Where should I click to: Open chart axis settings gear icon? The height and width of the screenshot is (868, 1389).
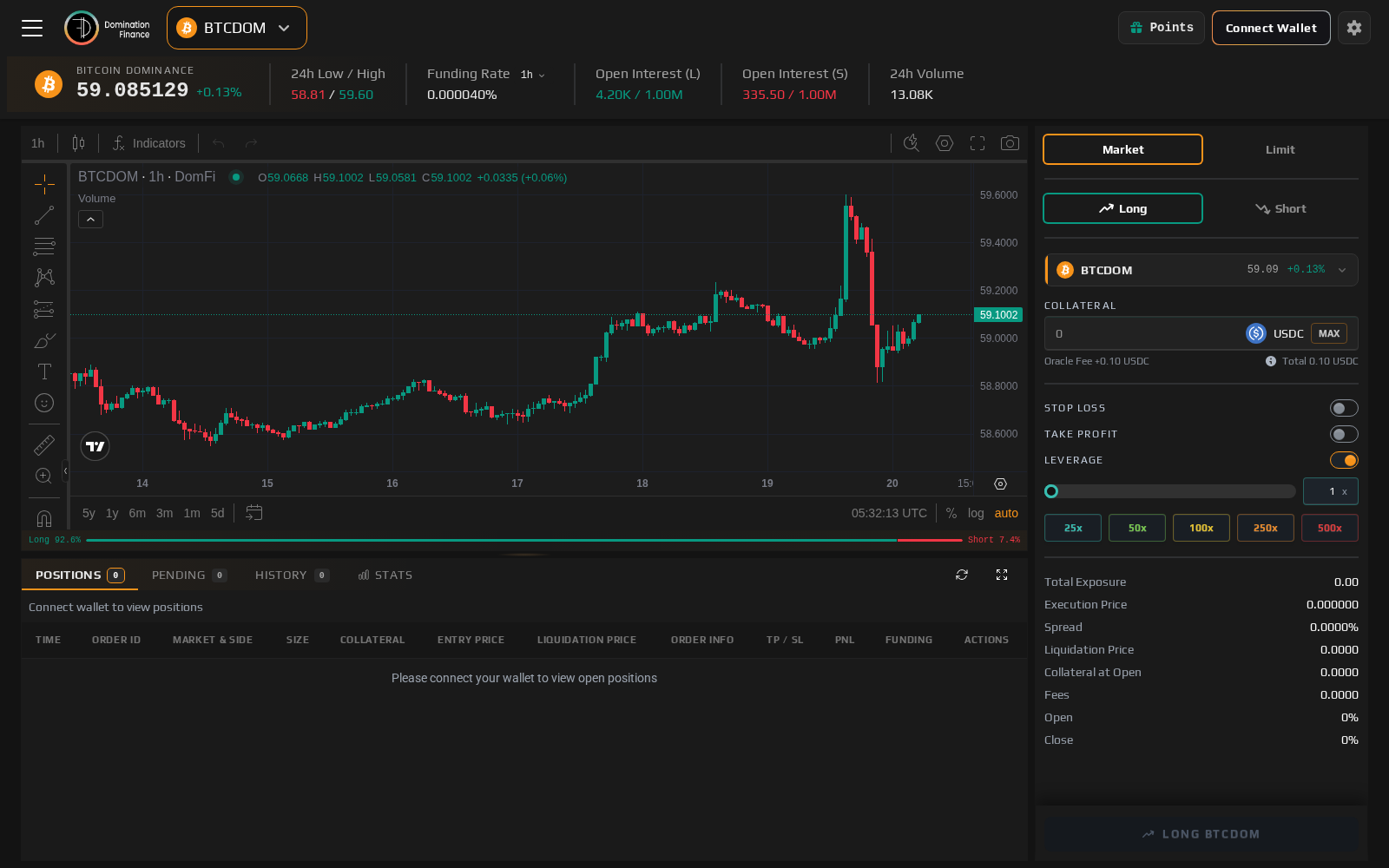click(1000, 483)
